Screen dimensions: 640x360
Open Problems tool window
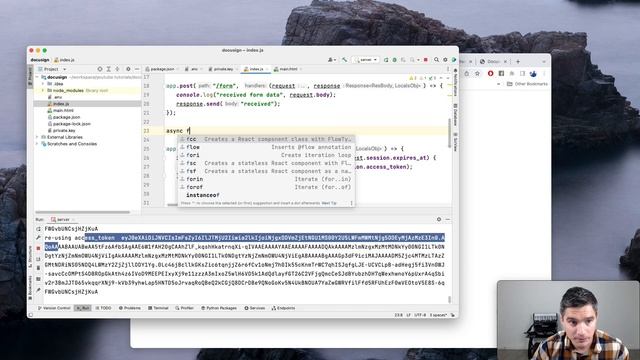tap(129, 308)
